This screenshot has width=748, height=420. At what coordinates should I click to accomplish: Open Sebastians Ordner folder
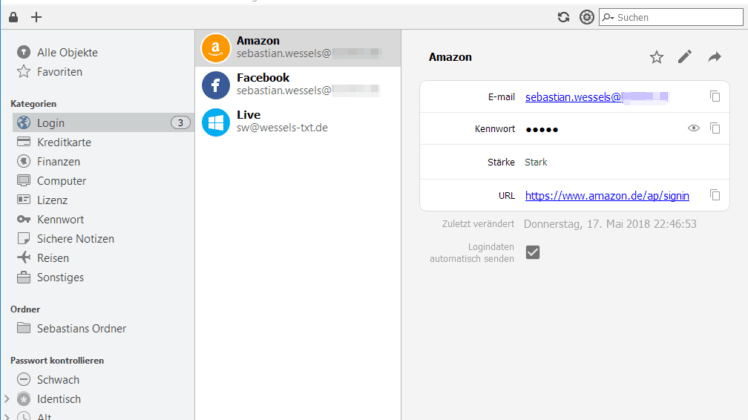(x=71, y=328)
